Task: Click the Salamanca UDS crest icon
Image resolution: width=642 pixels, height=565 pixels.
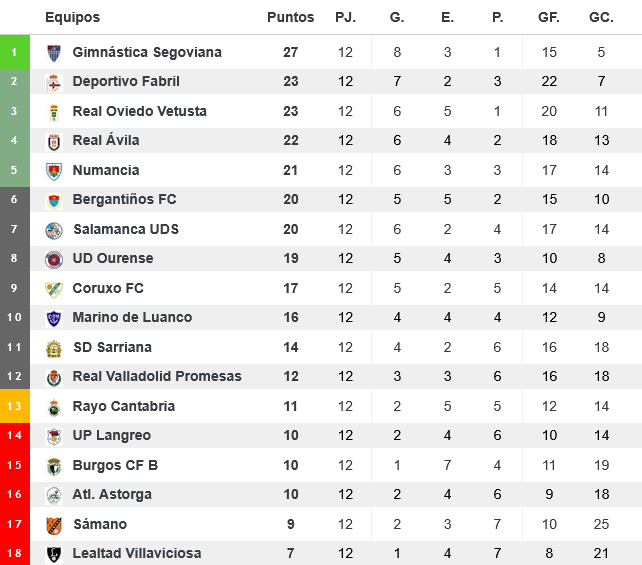Action: tap(54, 230)
